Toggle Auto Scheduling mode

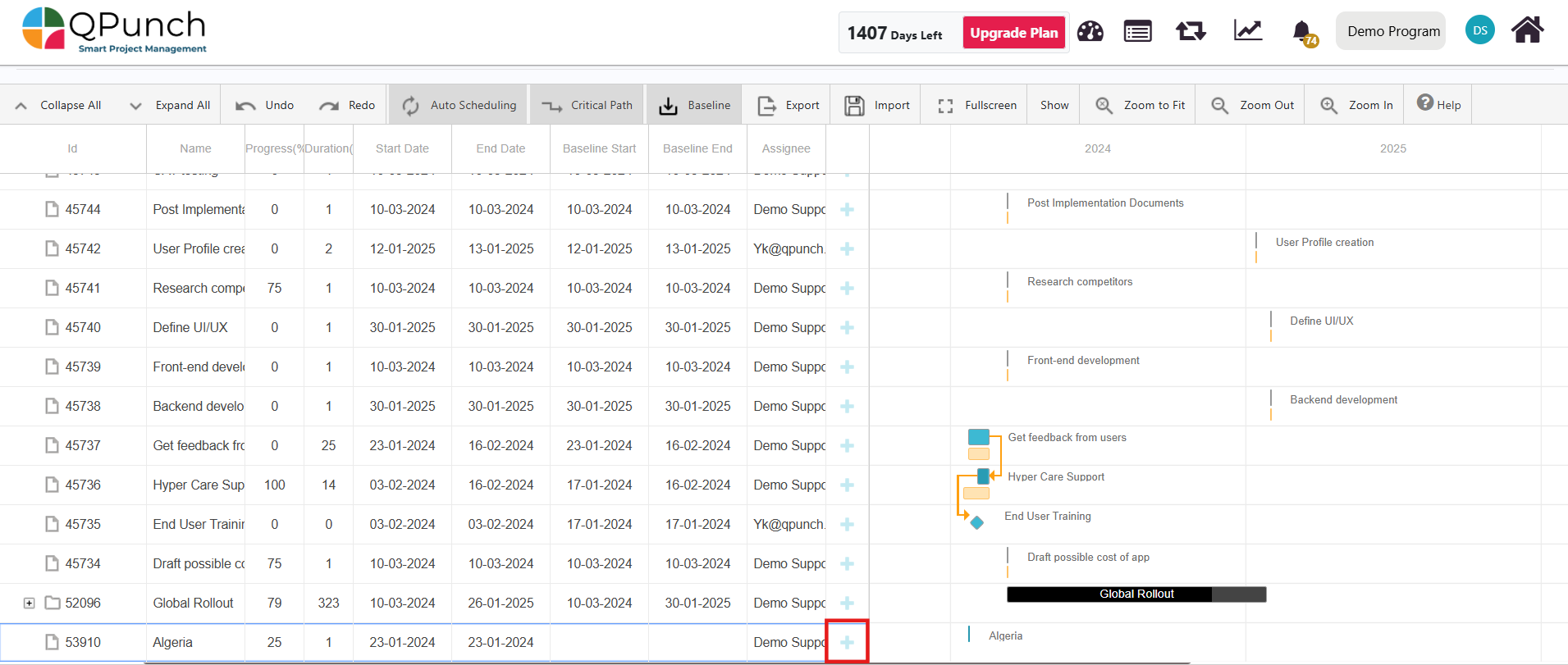[x=459, y=105]
